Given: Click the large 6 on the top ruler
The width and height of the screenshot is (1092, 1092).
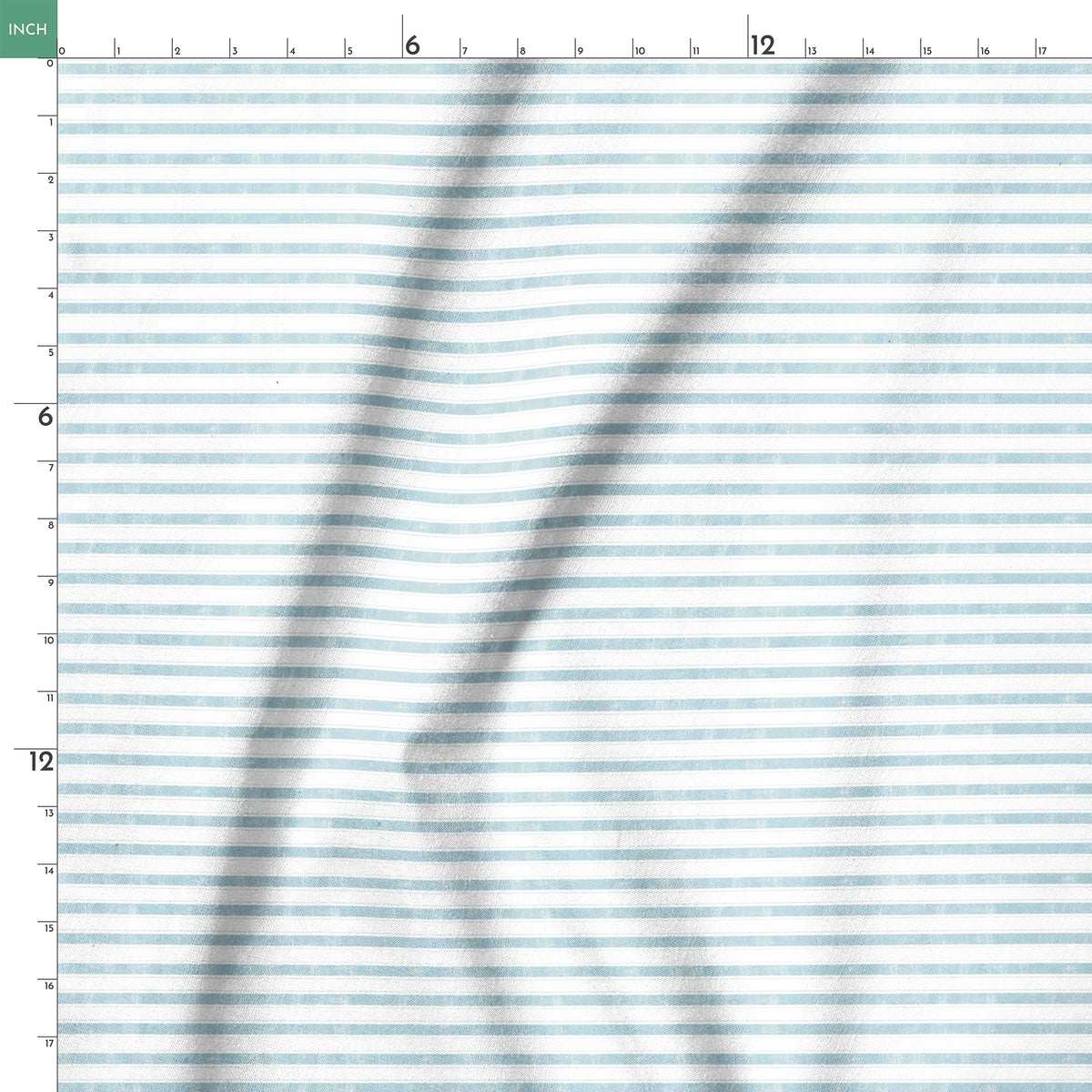Looking at the screenshot, I should click(x=412, y=45).
